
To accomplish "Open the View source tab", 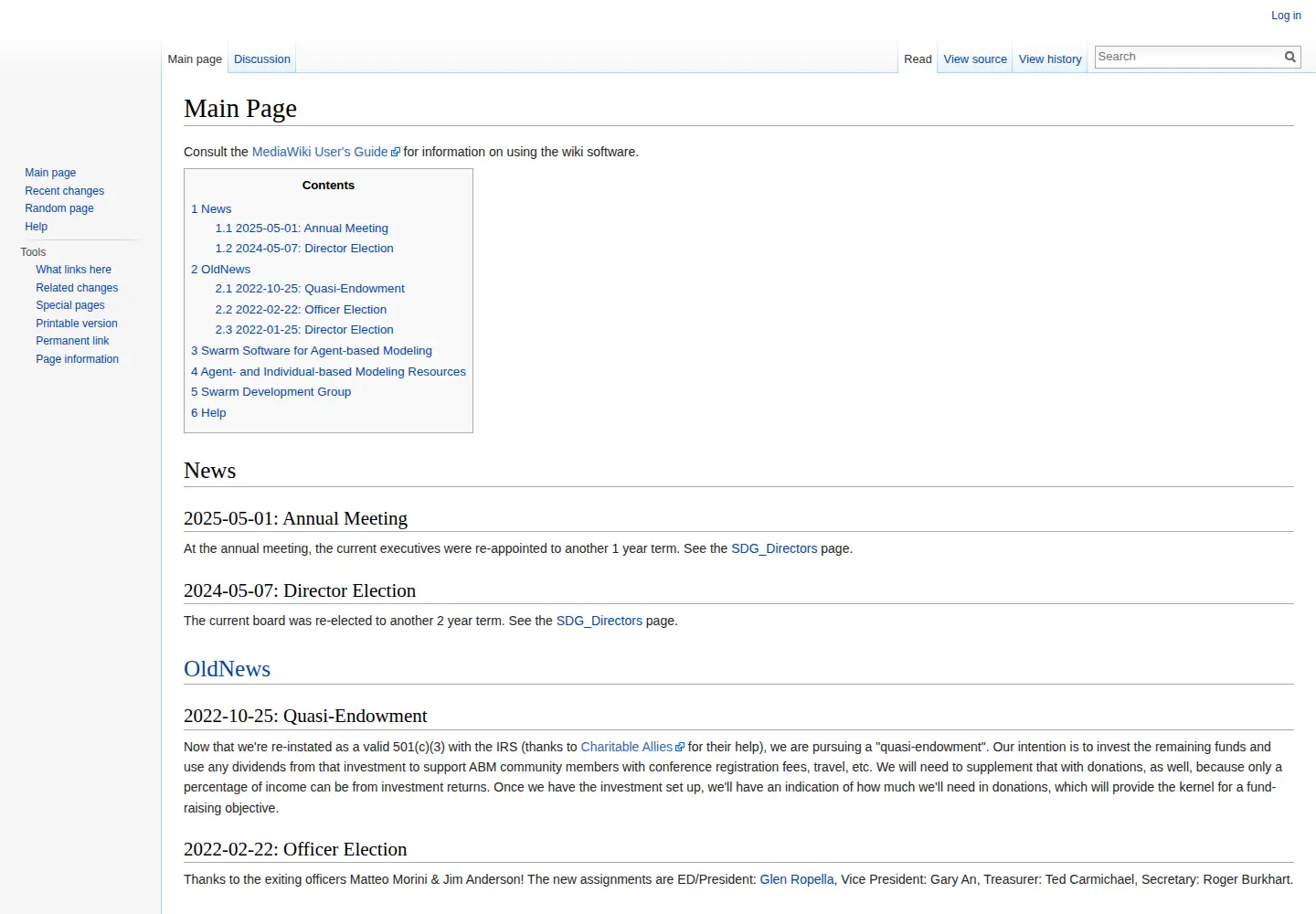I will pyautogui.click(x=975, y=59).
